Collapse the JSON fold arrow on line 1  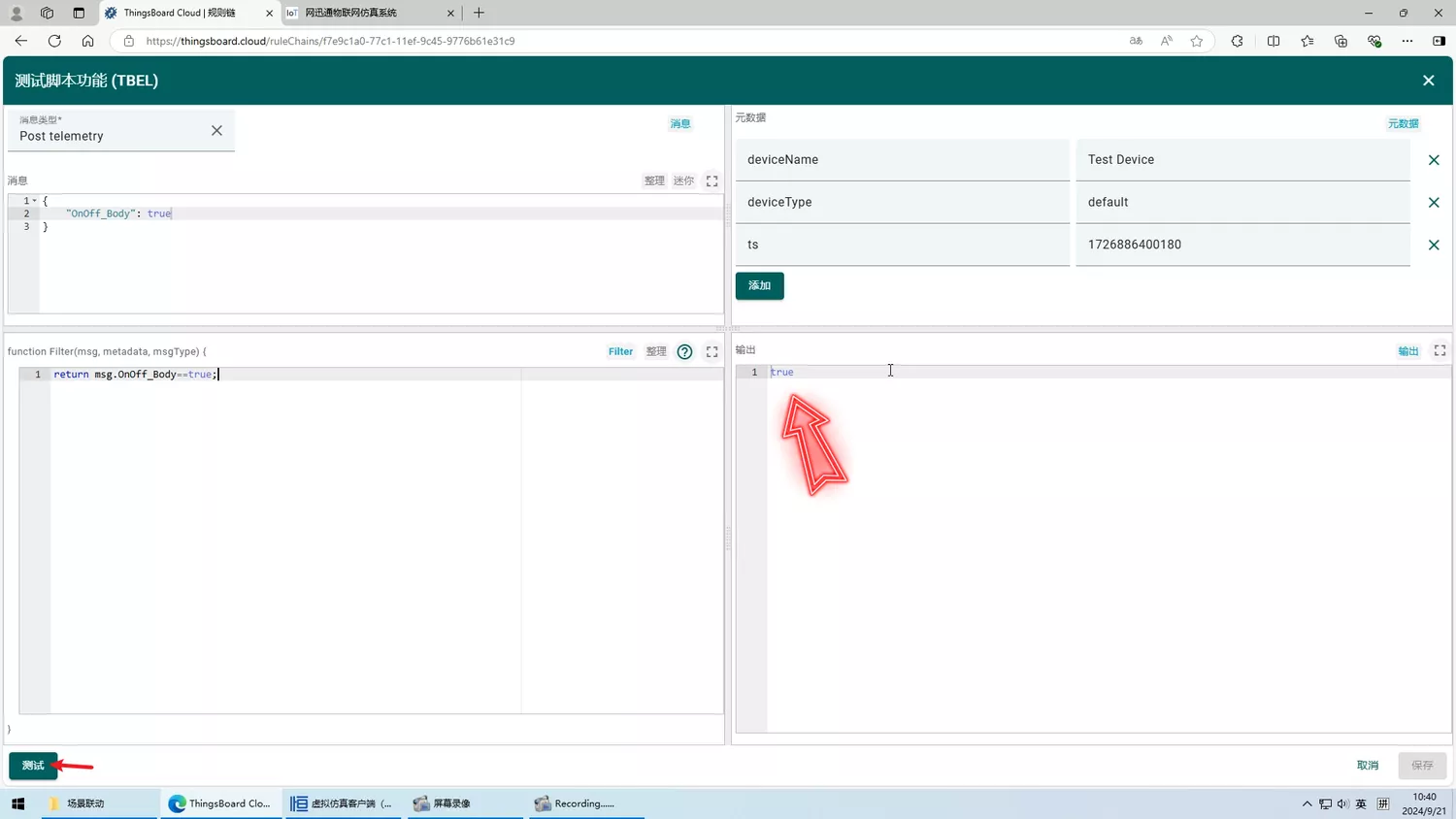[35, 201]
